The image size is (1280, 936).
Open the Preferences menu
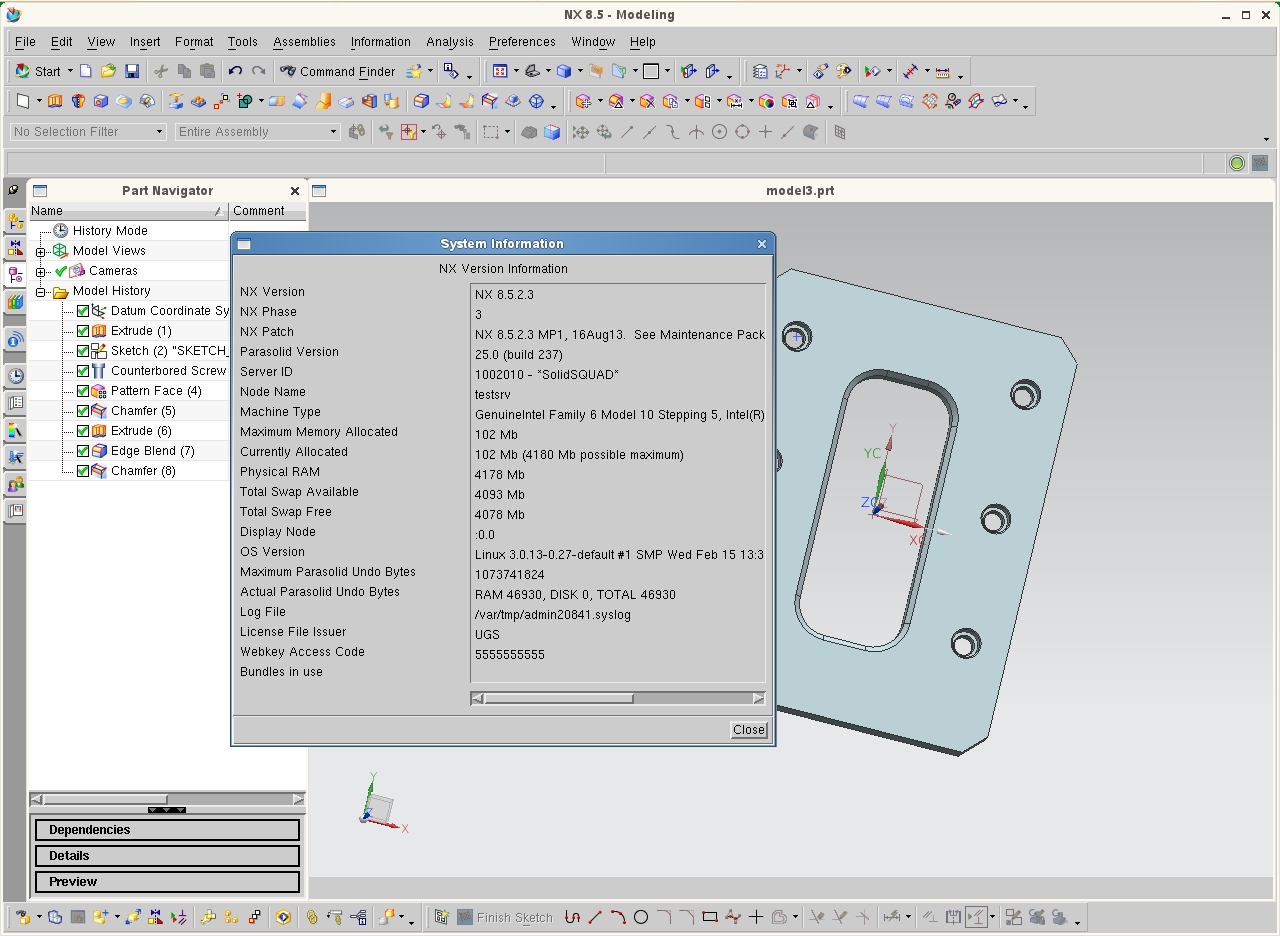tap(522, 42)
